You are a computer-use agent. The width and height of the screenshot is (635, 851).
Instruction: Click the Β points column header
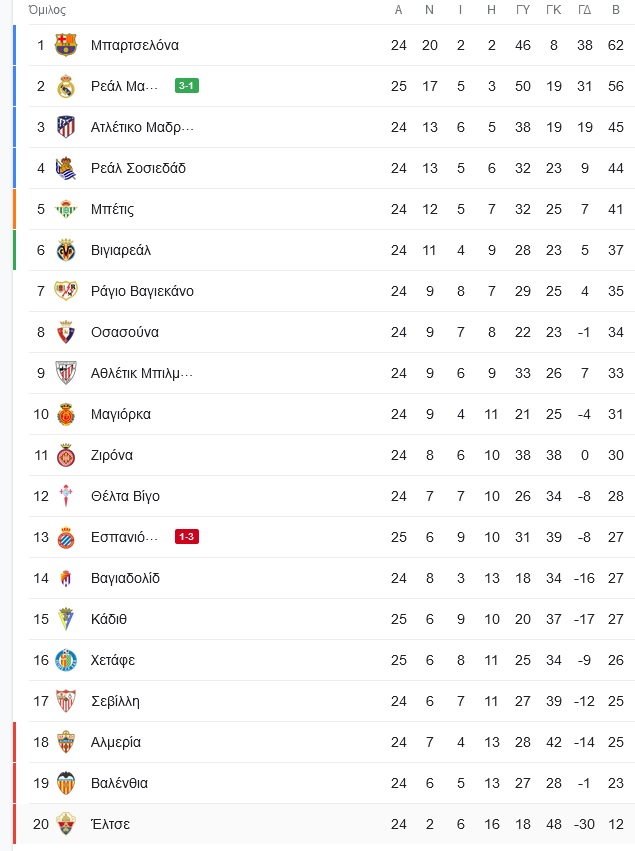tap(616, 10)
